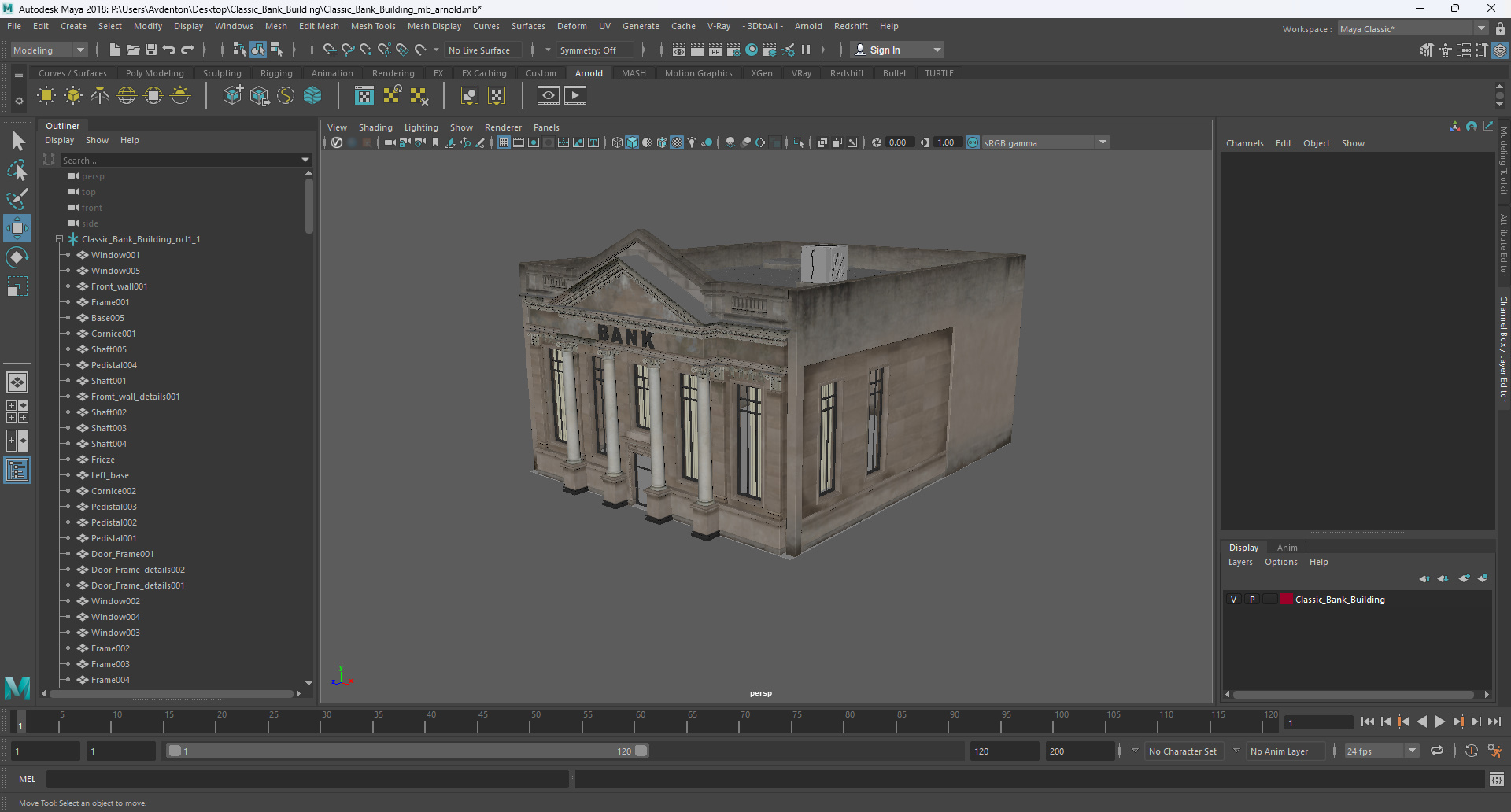Activate the Move tool
The height and width of the screenshot is (812, 1511).
pos(17,228)
